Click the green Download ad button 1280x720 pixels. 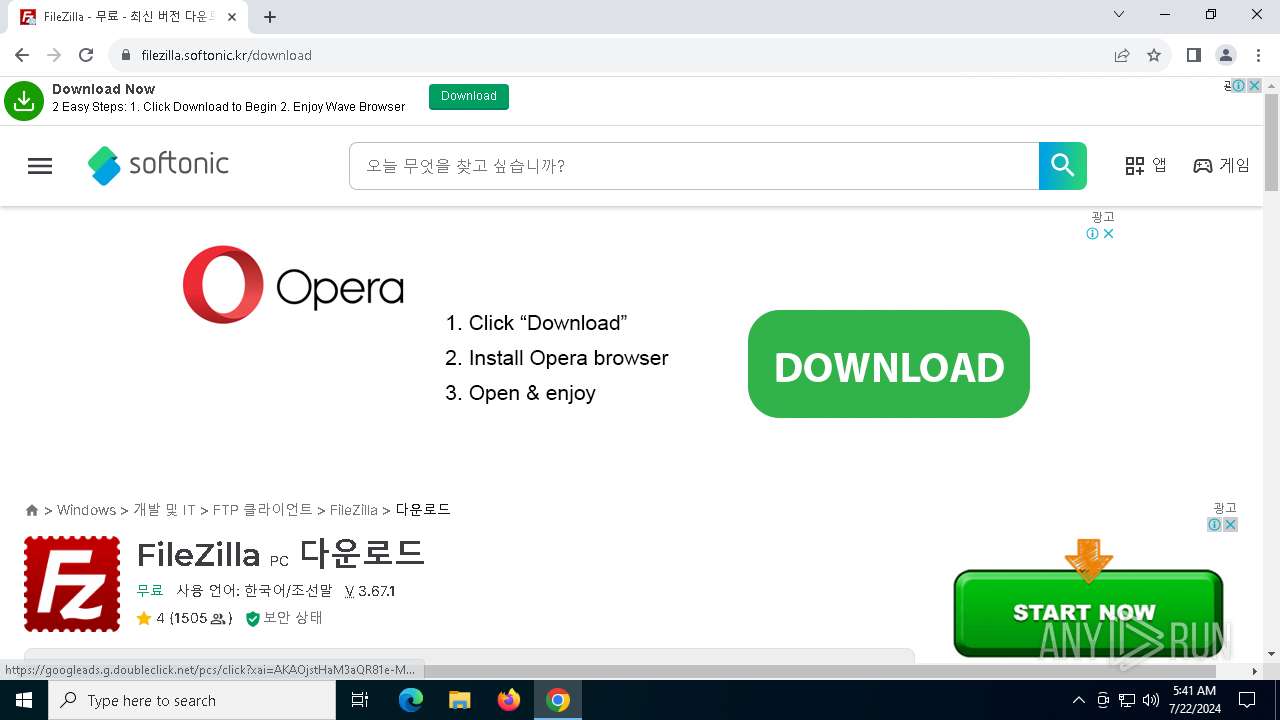(469, 96)
